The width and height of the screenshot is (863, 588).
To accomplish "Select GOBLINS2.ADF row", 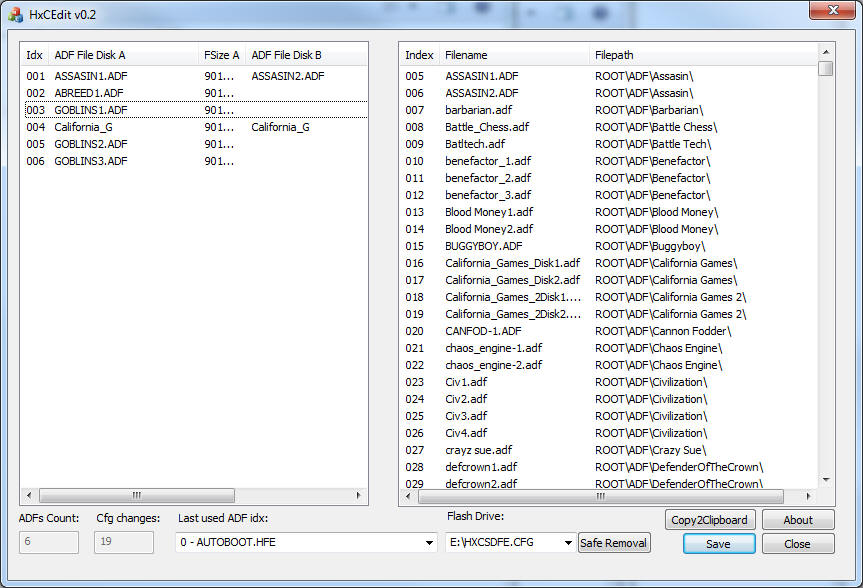I will (x=196, y=144).
